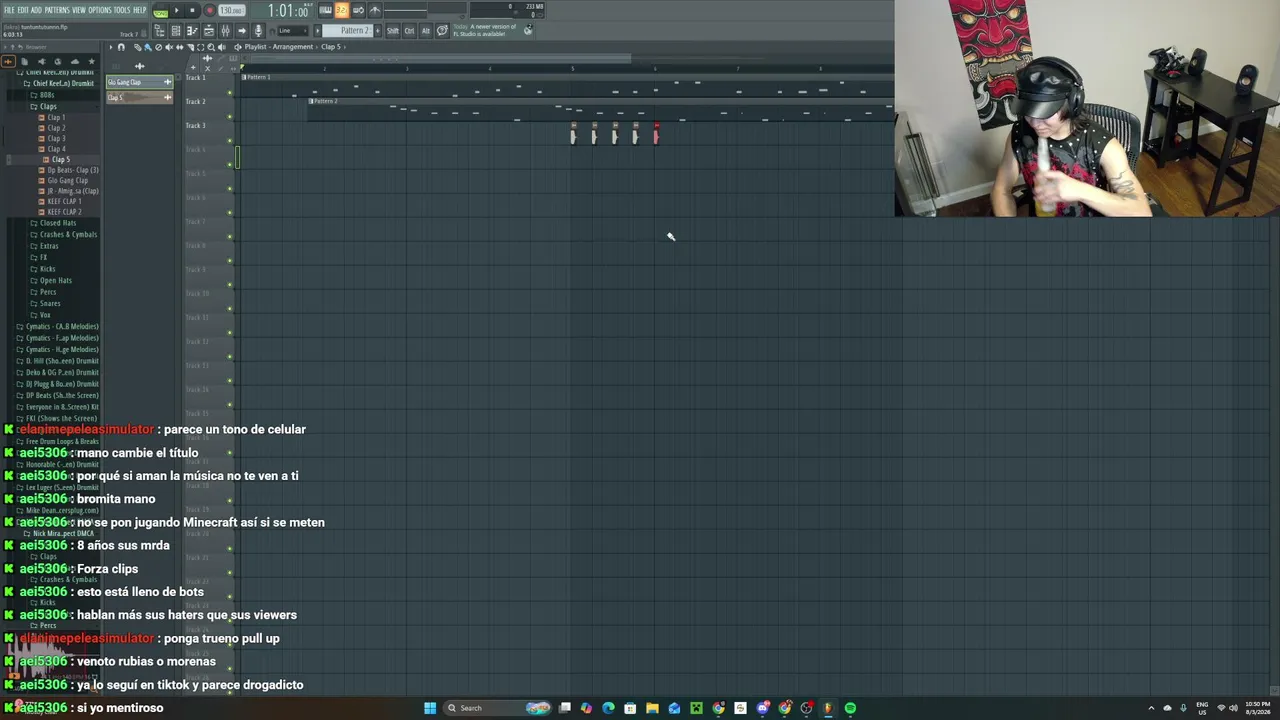1280x720 pixels.
Task: Click the red-selected clap clip on Track 3
Action: 656,134
